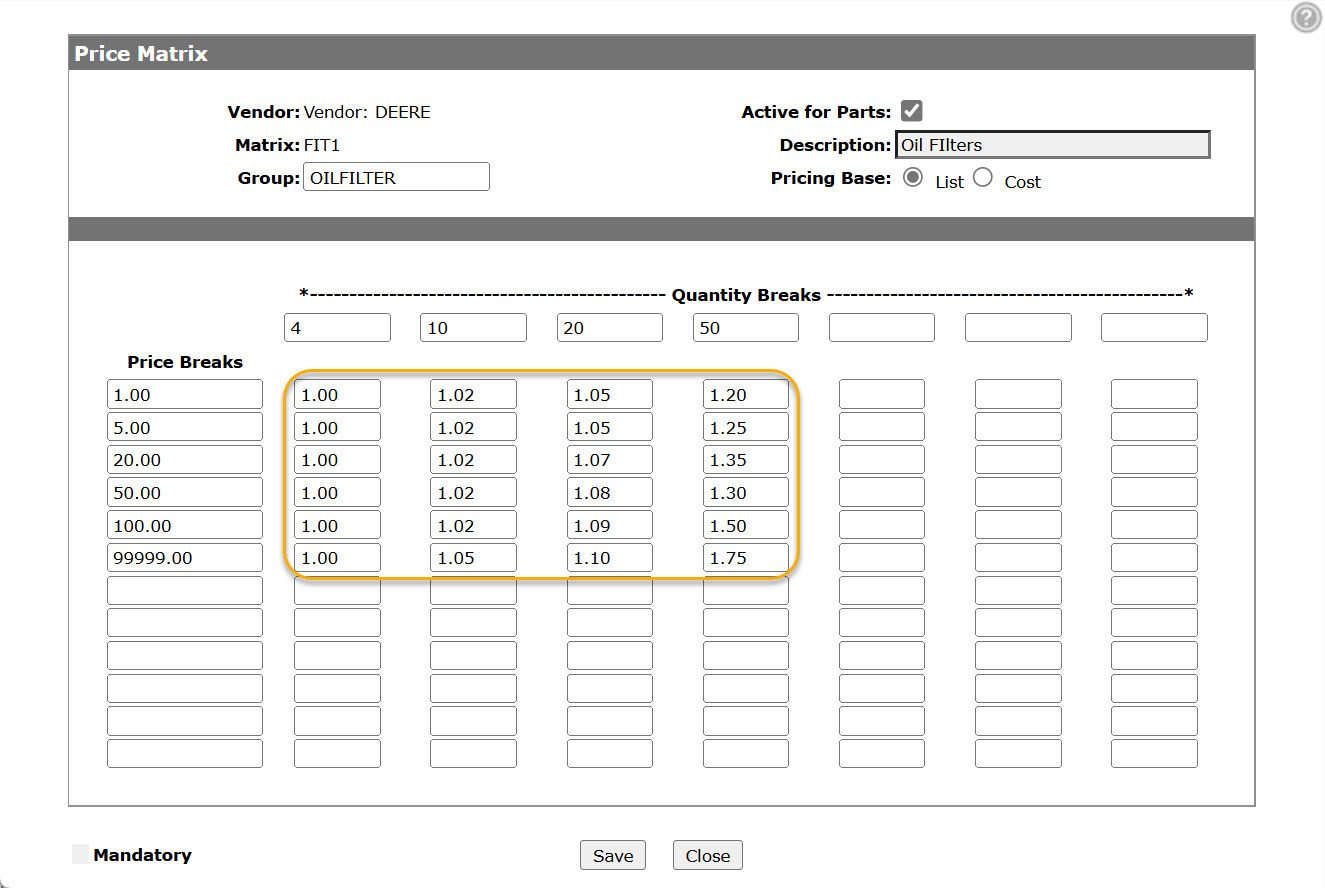Click the Close button
This screenshot has height=888, width=1325.
point(708,855)
